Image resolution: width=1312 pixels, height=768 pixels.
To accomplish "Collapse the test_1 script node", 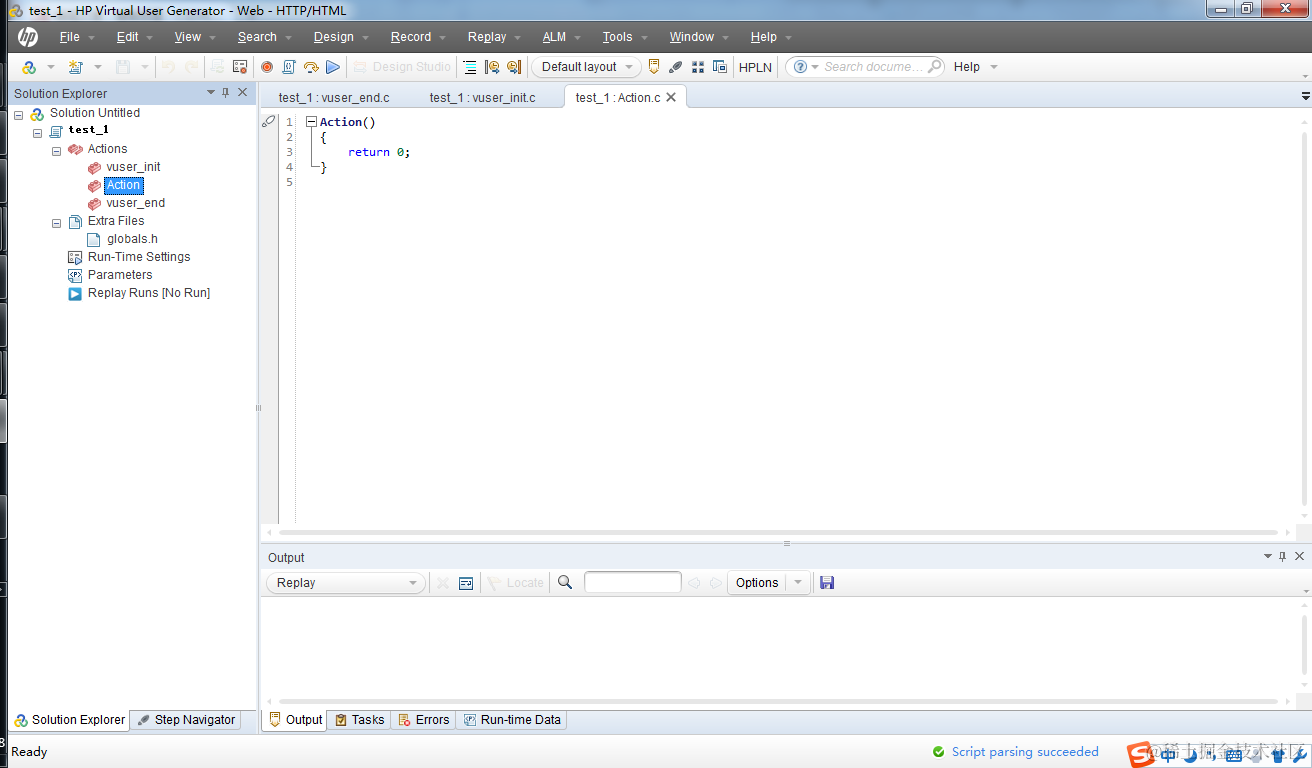I will click(37, 132).
